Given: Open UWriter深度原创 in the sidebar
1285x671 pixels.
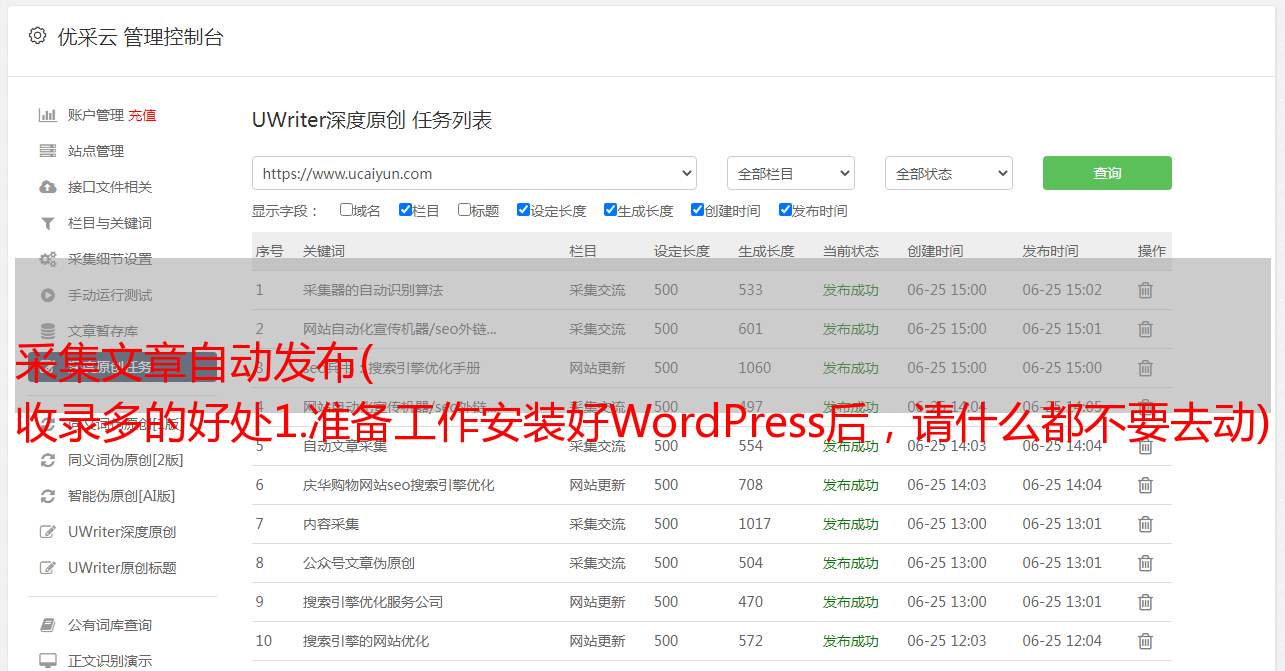Looking at the screenshot, I should click(x=122, y=532).
